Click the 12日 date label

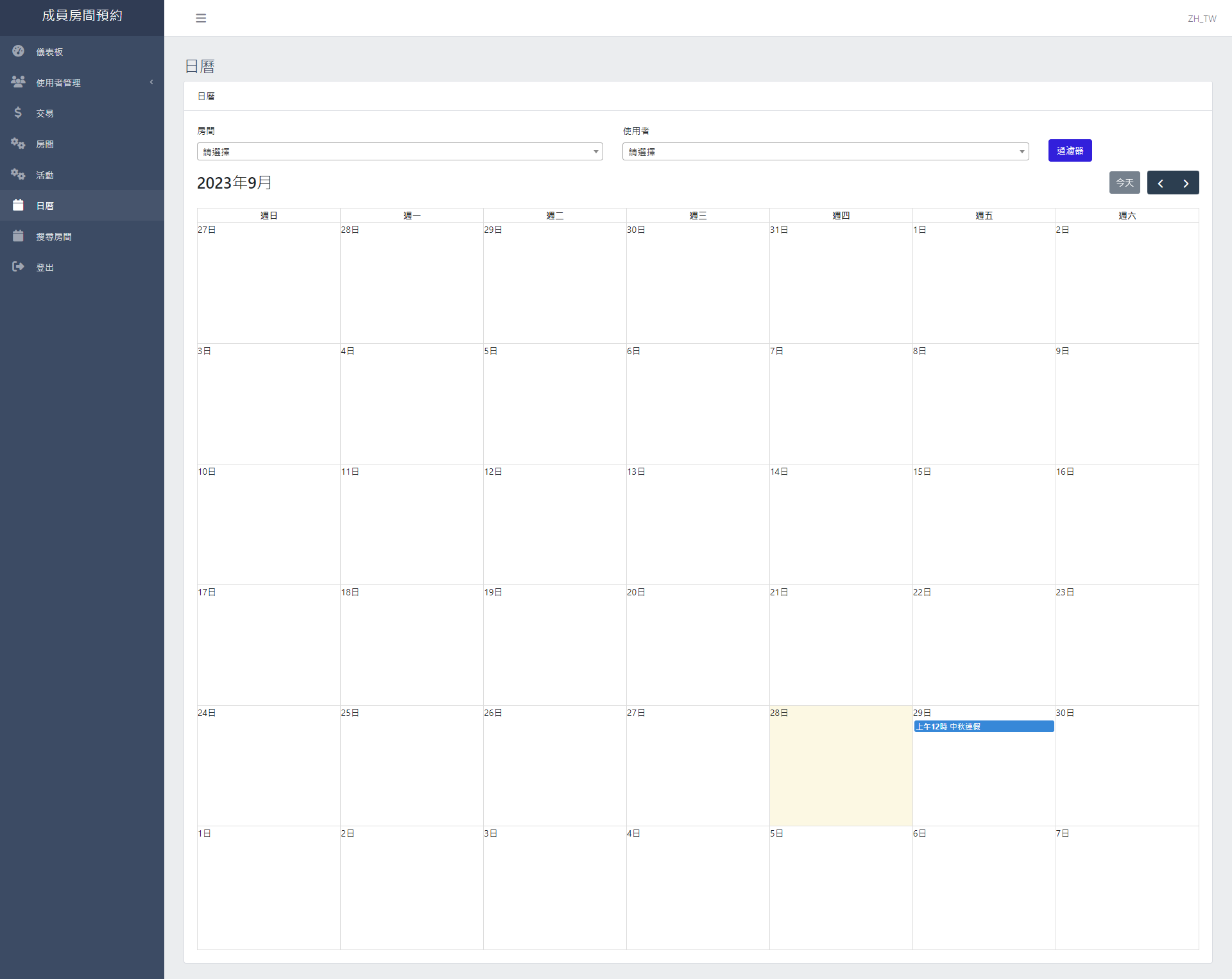tap(492, 472)
